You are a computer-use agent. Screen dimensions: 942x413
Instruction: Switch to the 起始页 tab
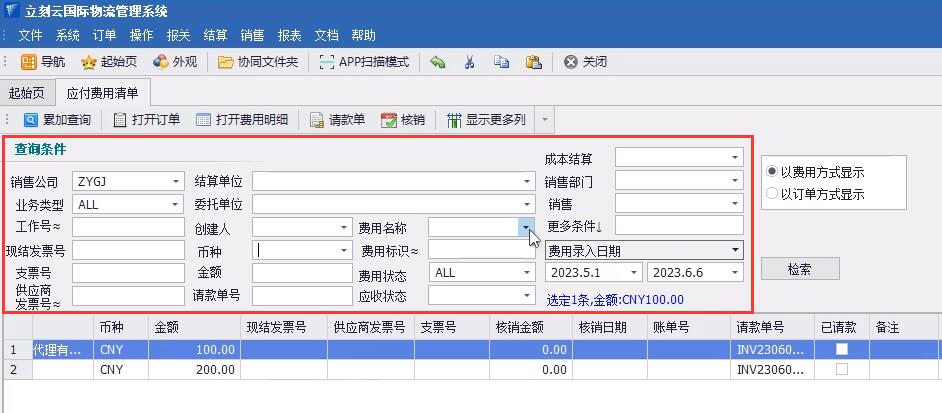pyautogui.click(x=27, y=93)
